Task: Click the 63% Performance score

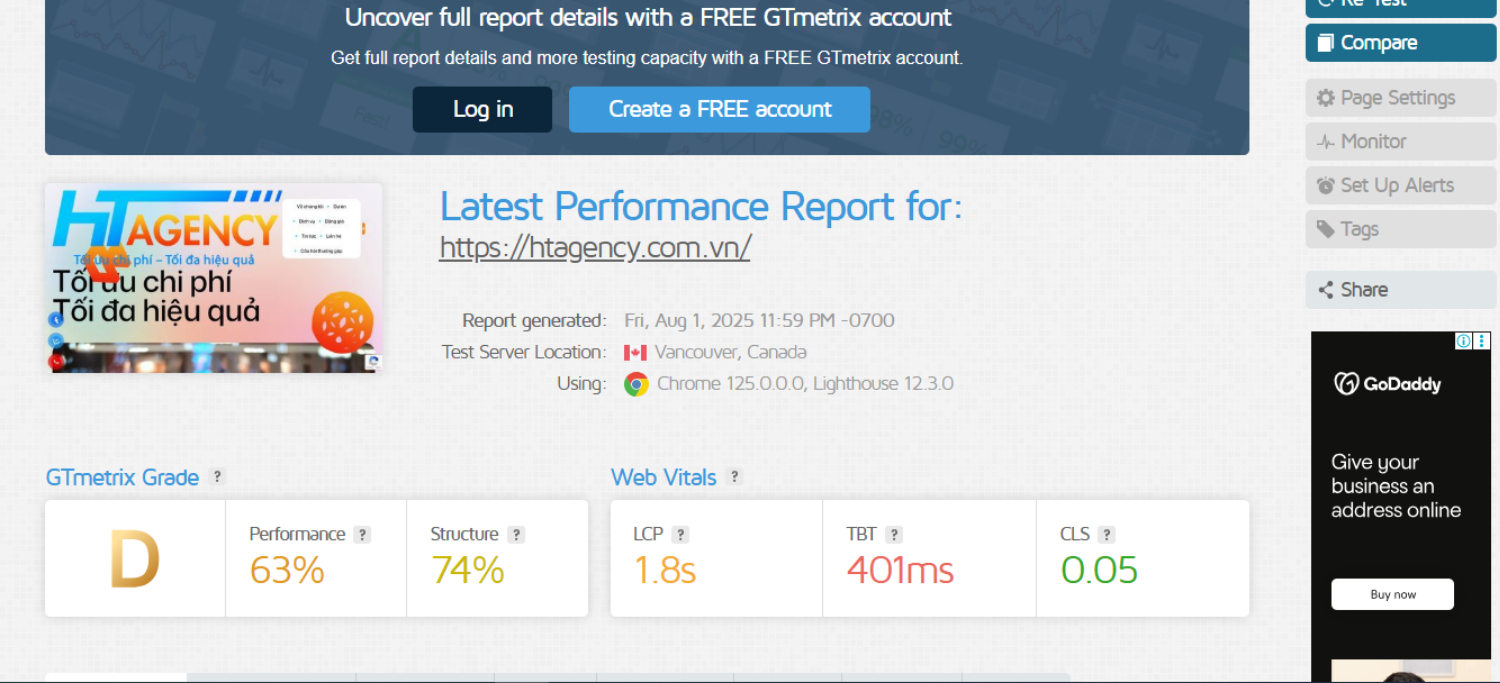Action: click(287, 570)
